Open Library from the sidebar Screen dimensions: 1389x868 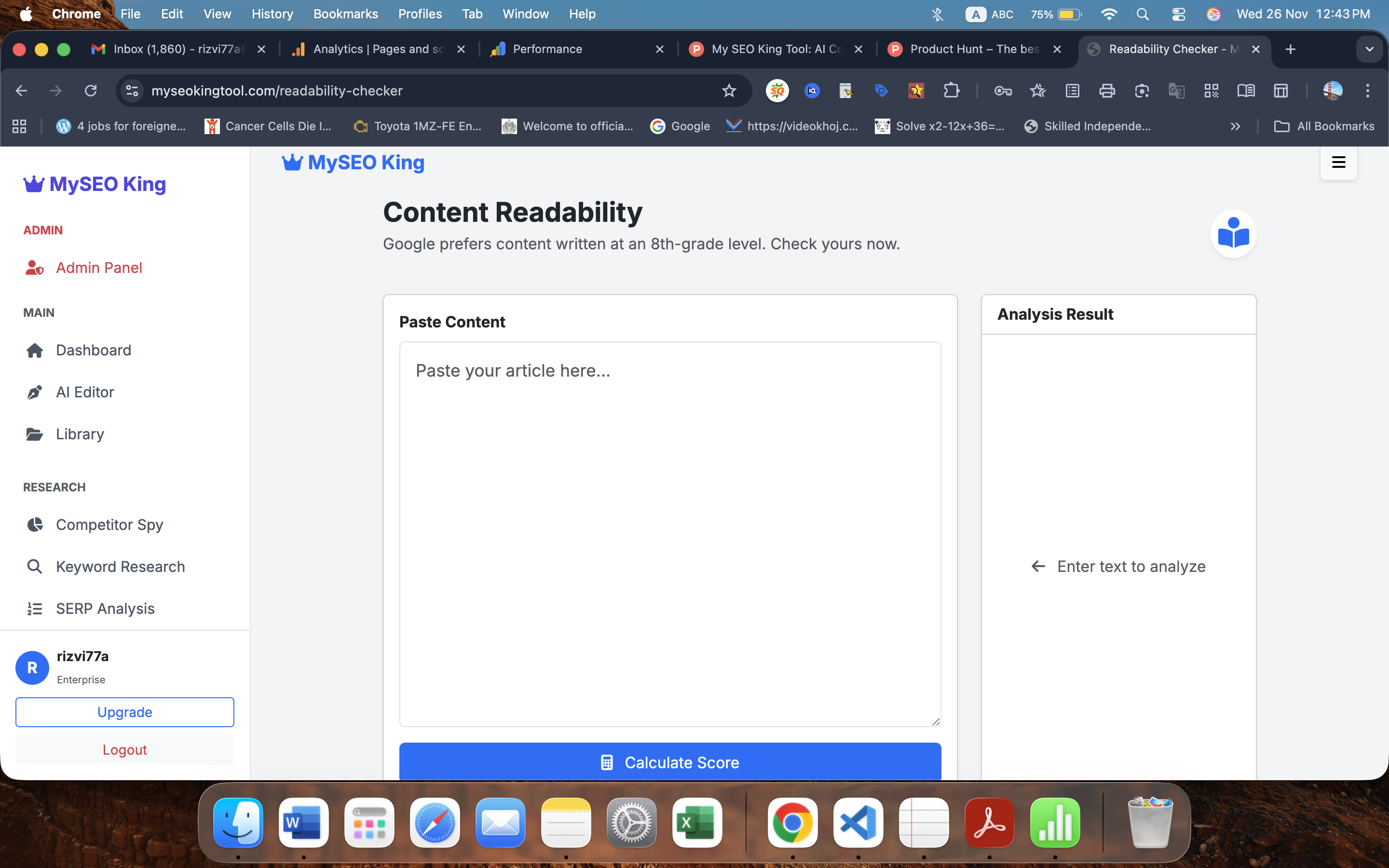(80, 434)
